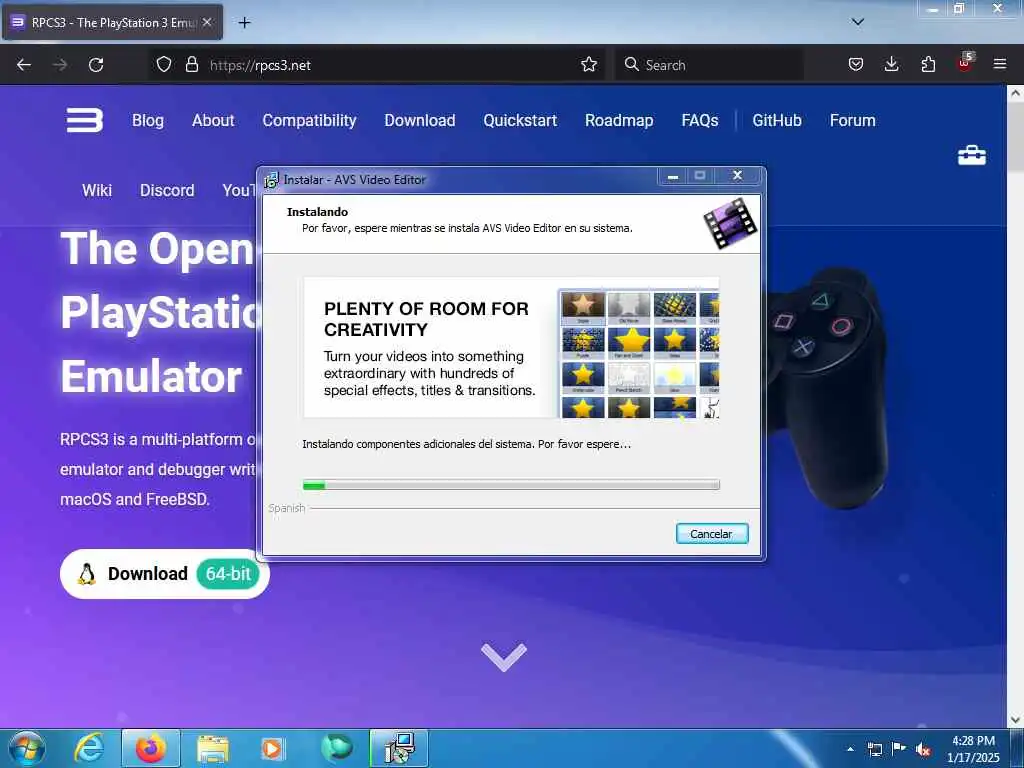
Task: Open the Pocket save icon
Action: pos(856,64)
